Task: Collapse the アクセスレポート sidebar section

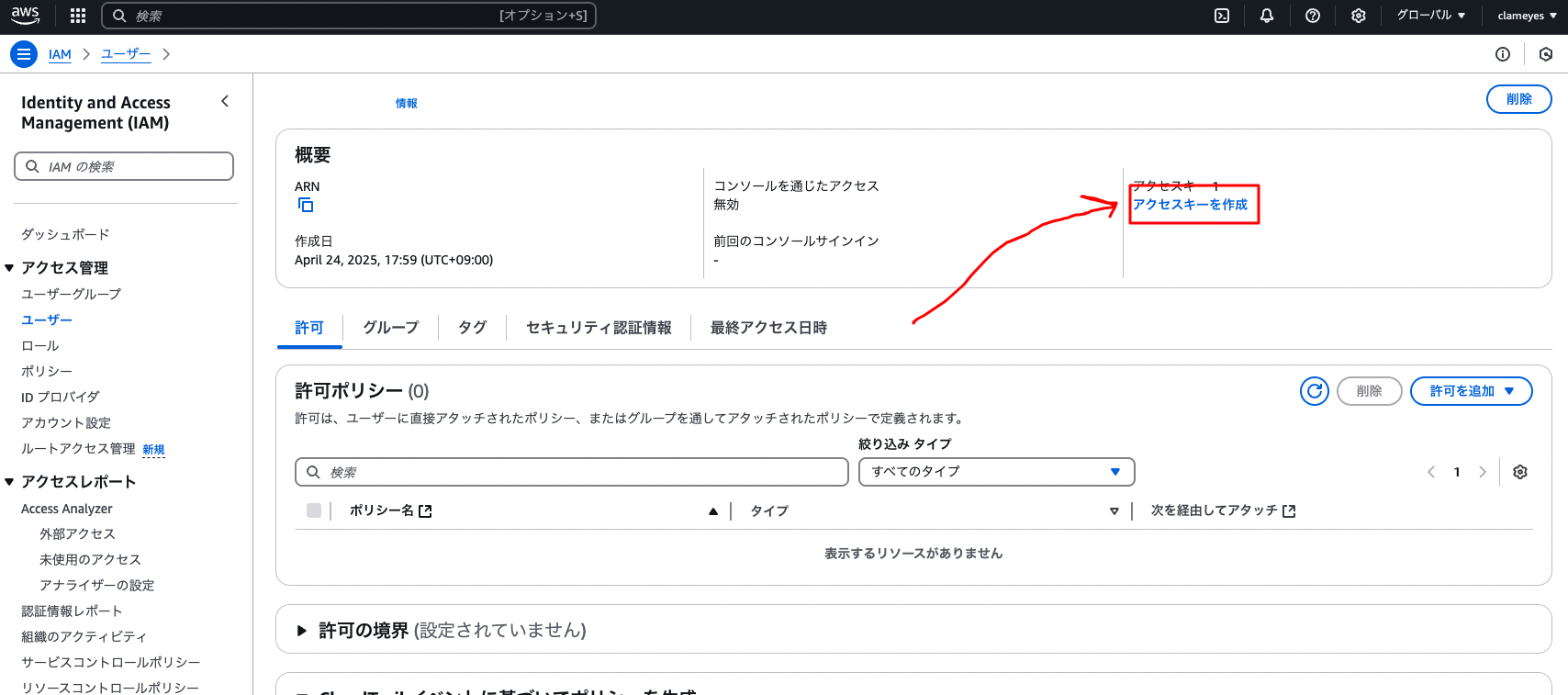Action: 9,482
